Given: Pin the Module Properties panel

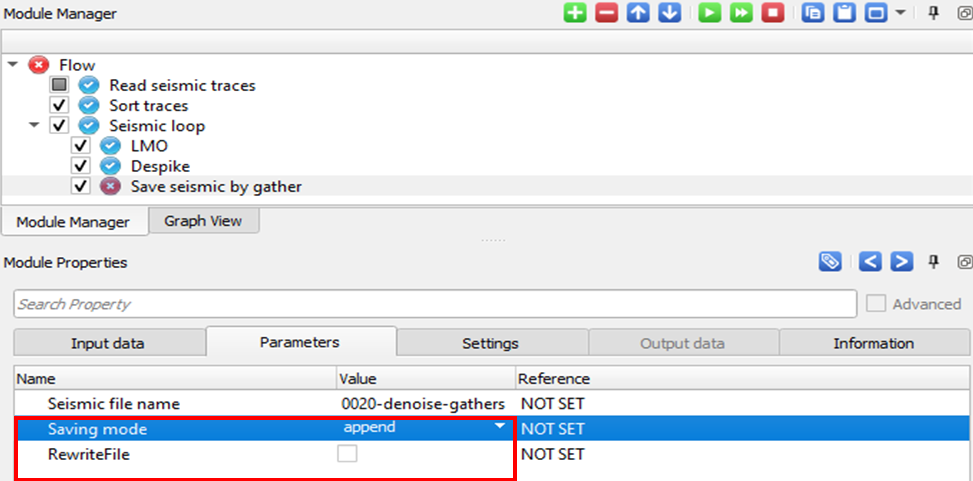Looking at the screenshot, I should (934, 262).
